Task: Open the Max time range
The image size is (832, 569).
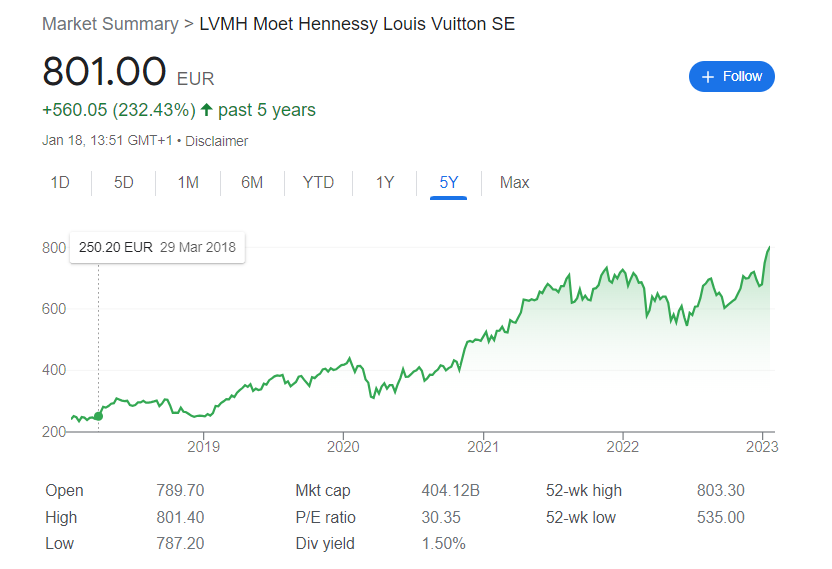Action: [x=515, y=183]
